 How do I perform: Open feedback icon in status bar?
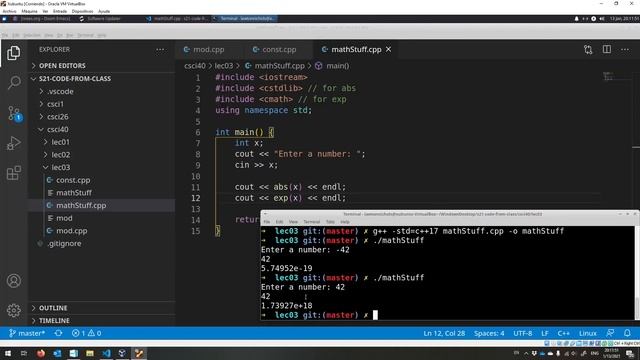(610, 333)
